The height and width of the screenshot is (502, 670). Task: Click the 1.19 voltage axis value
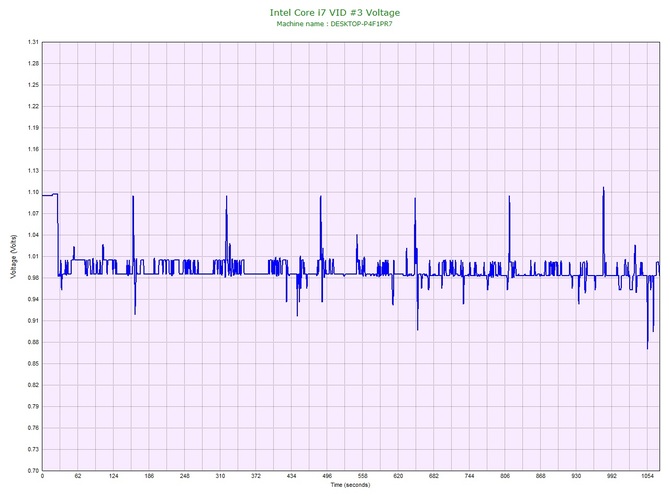pos(33,128)
